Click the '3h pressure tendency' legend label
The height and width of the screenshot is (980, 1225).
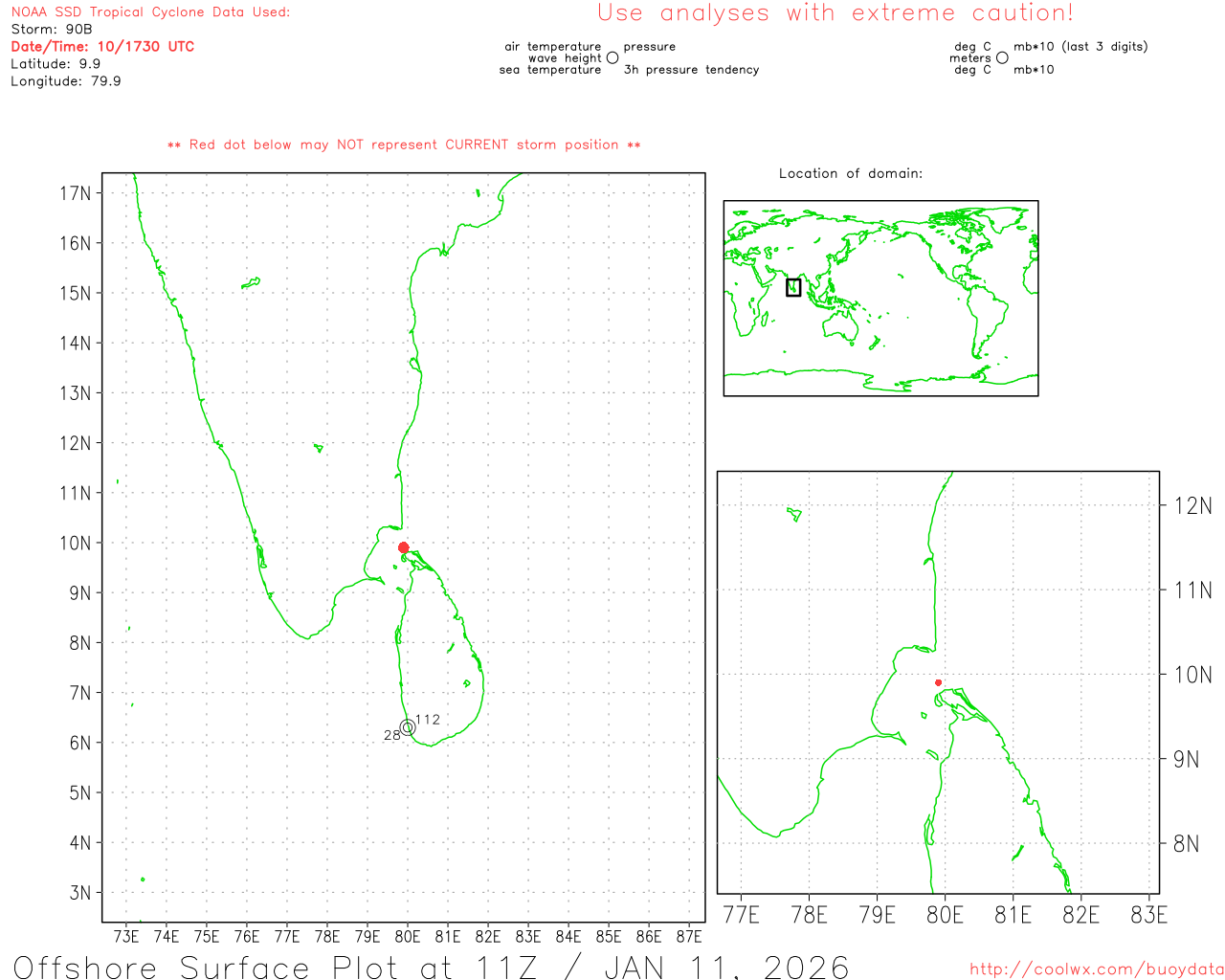(691, 70)
